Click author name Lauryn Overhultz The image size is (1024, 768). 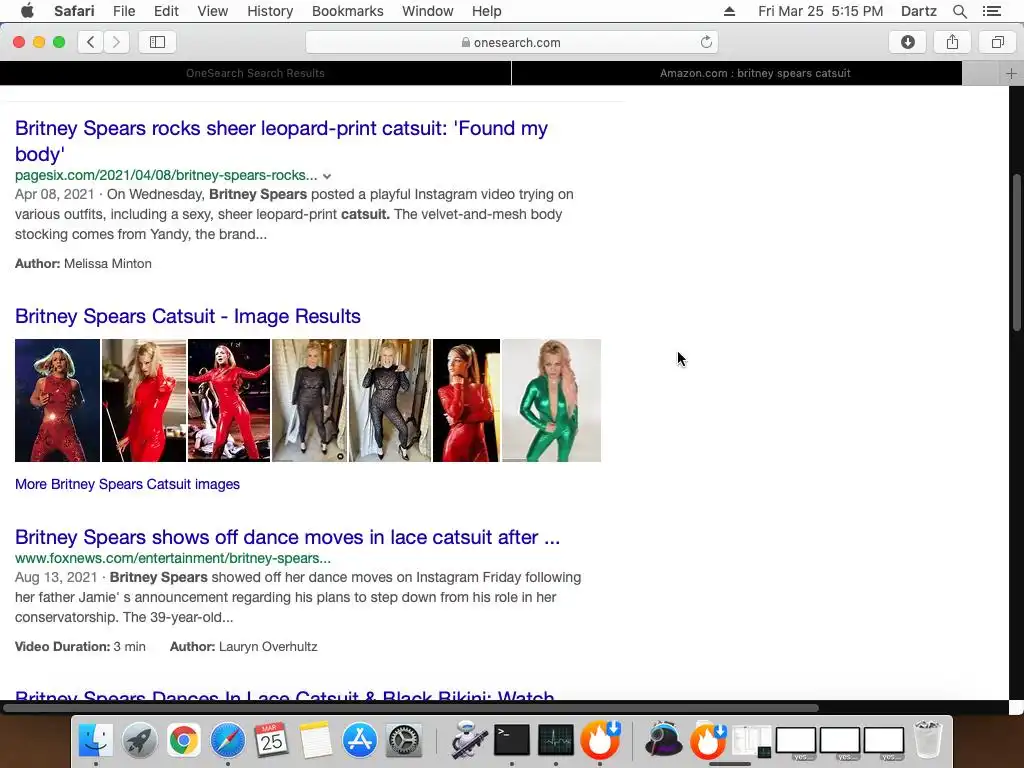[268, 647]
